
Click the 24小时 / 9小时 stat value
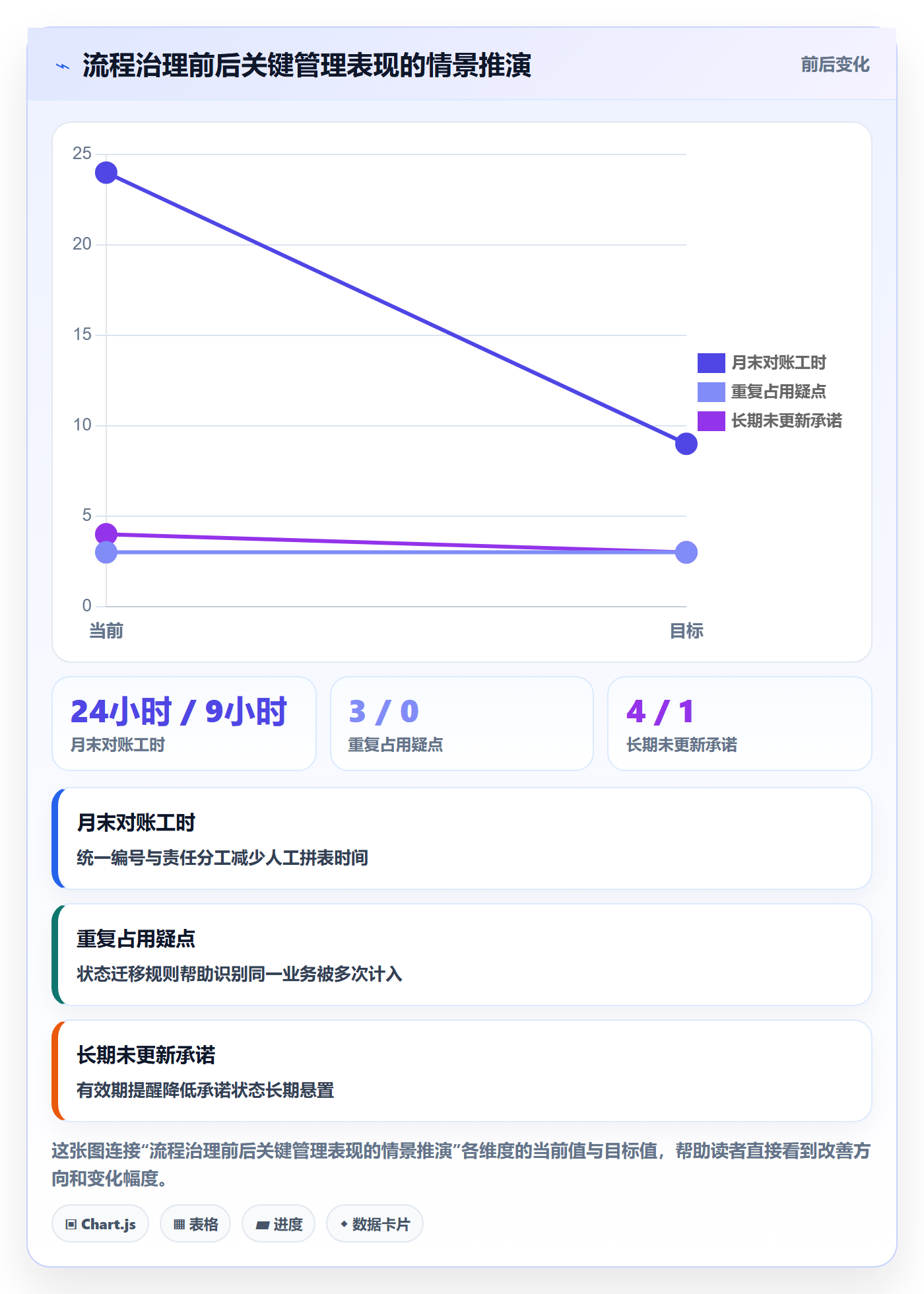click(179, 712)
